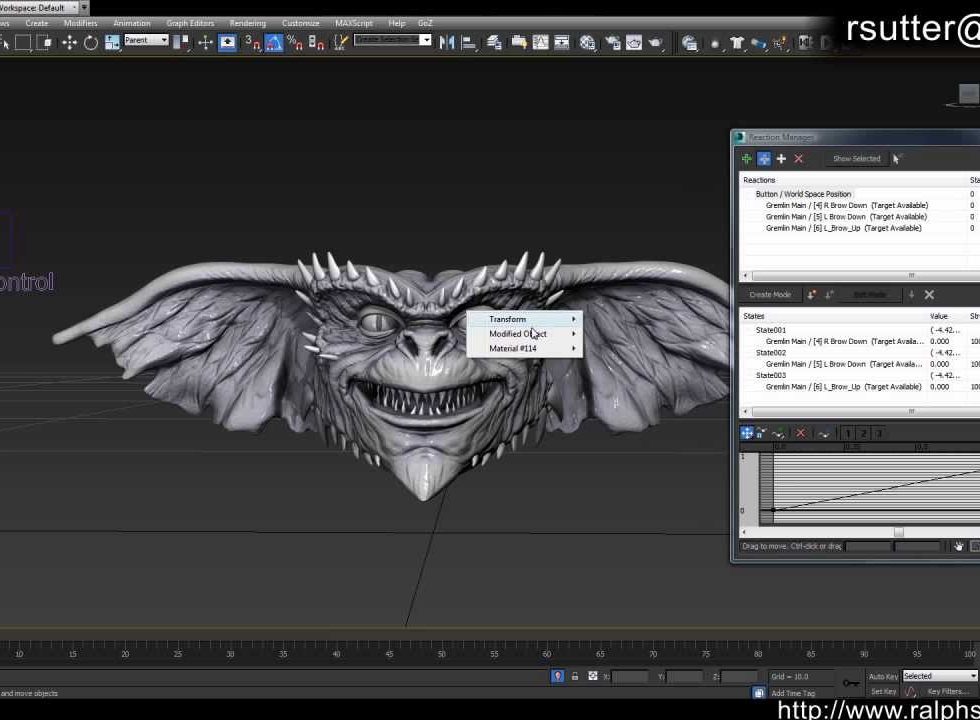This screenshot has width=980, height=720.
Task: Open the MAXScript menu
Action: click(x=354, y=23)
